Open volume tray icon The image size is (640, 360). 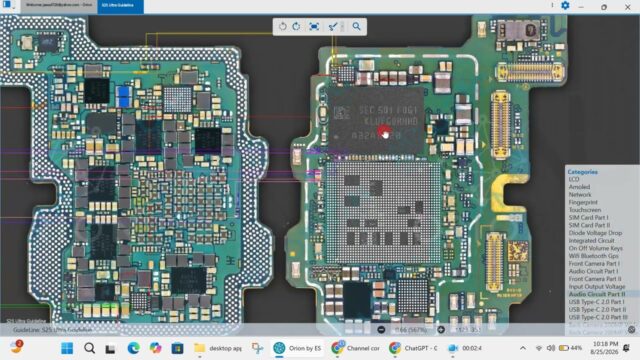tap(551, 348)
